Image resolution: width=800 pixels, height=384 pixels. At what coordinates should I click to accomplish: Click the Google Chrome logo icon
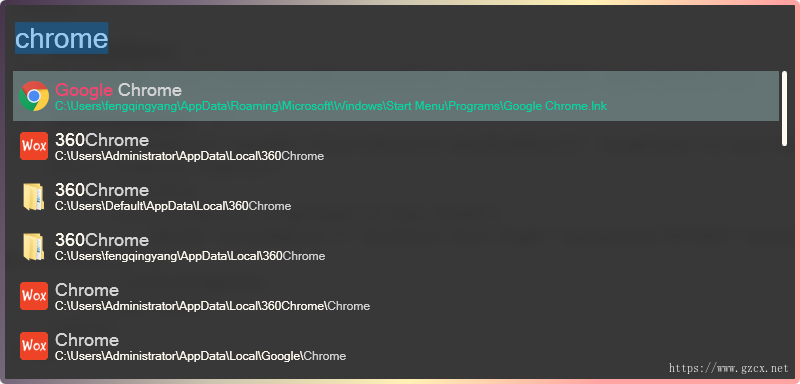coord(34,96)
